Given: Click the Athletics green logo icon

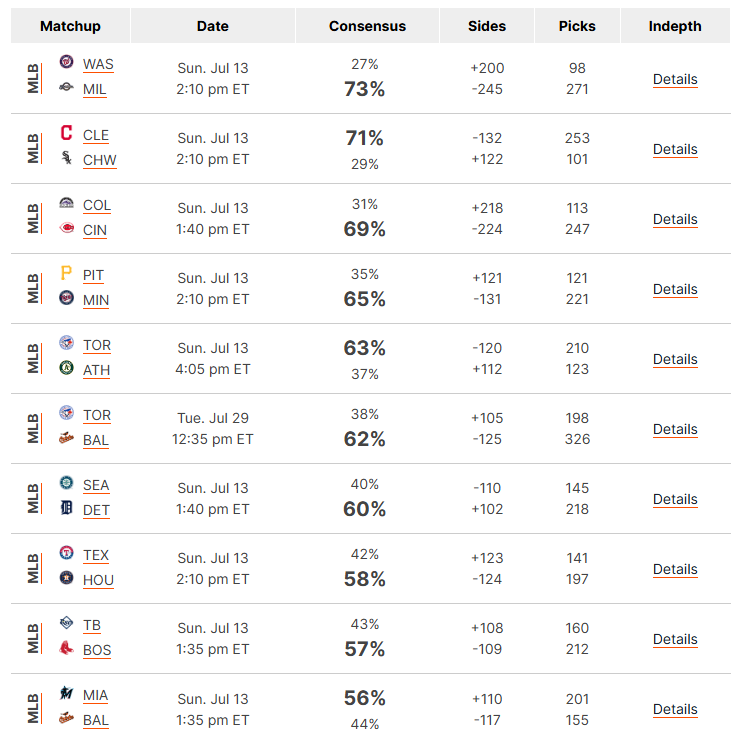Looking at the screenshot, I should 66,368.
